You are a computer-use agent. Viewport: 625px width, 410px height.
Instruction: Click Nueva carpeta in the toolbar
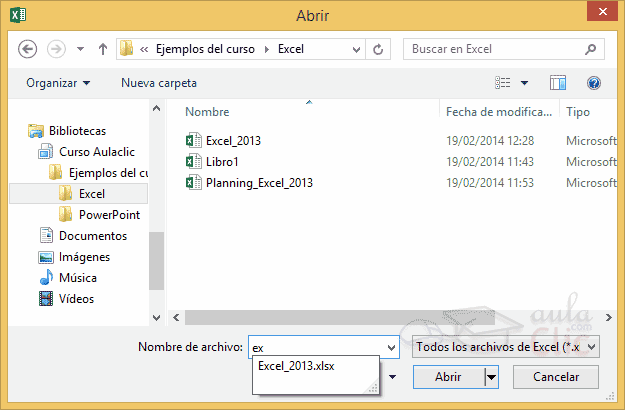(x=159, y=83)
